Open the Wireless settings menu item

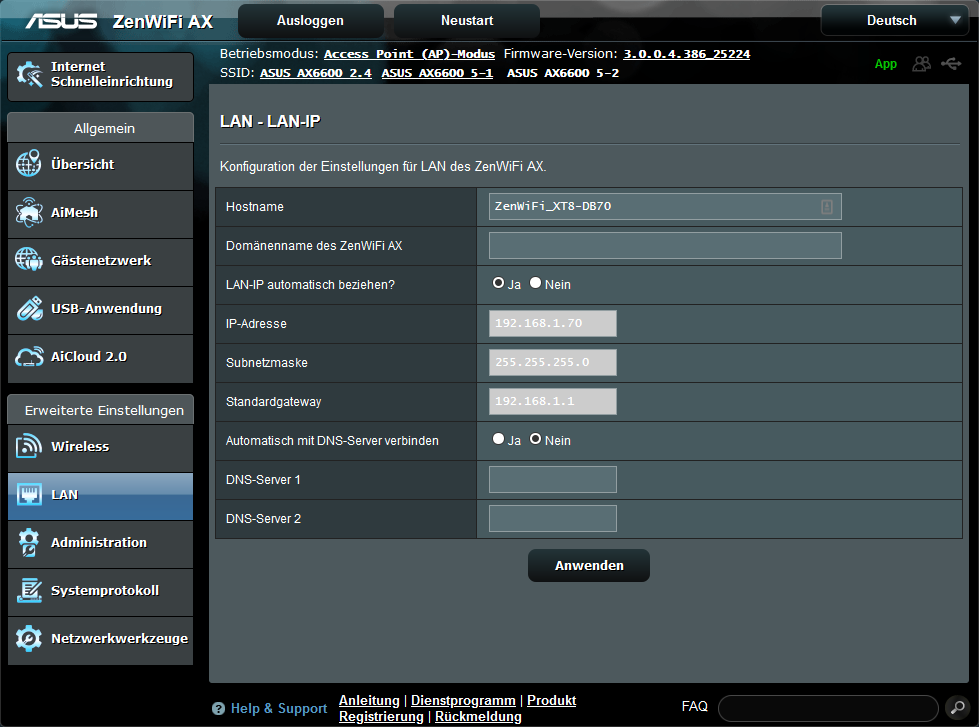(101, 448)
